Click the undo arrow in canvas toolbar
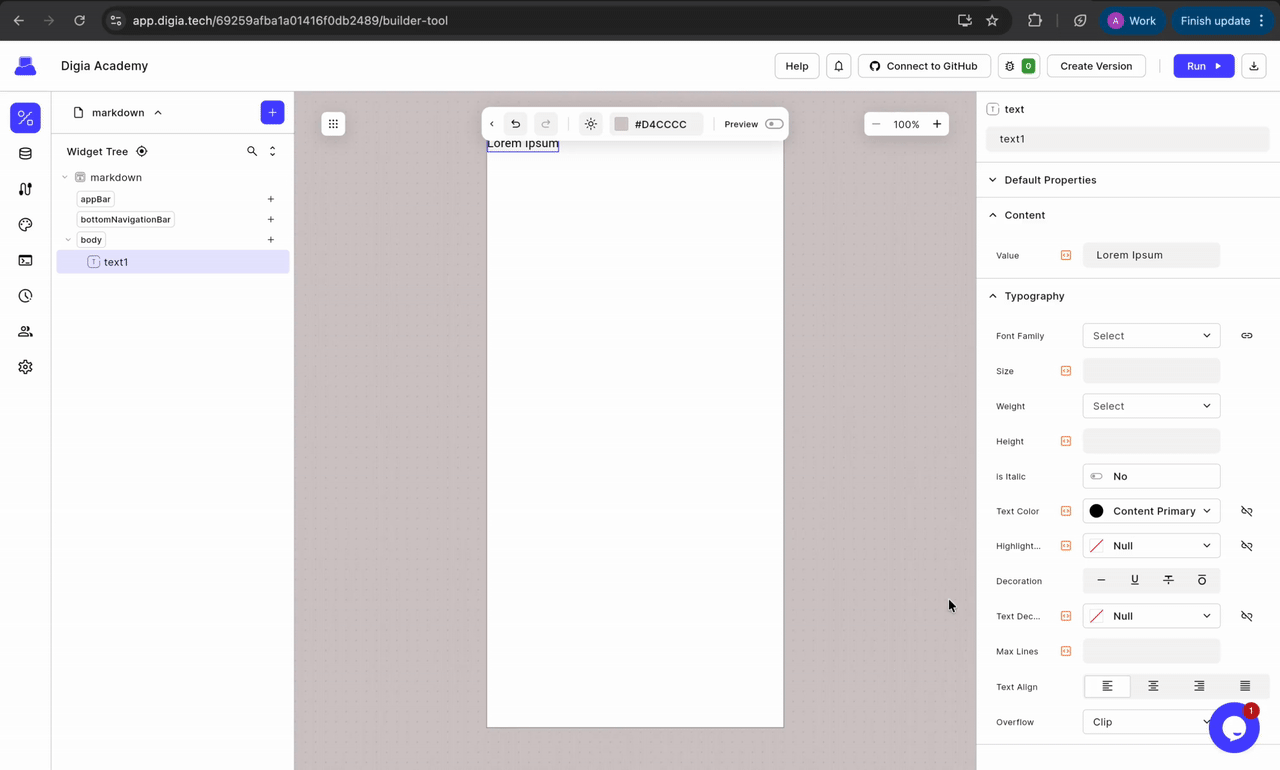The height and width of the screenshot is (770, 1280). click(515, 124)
